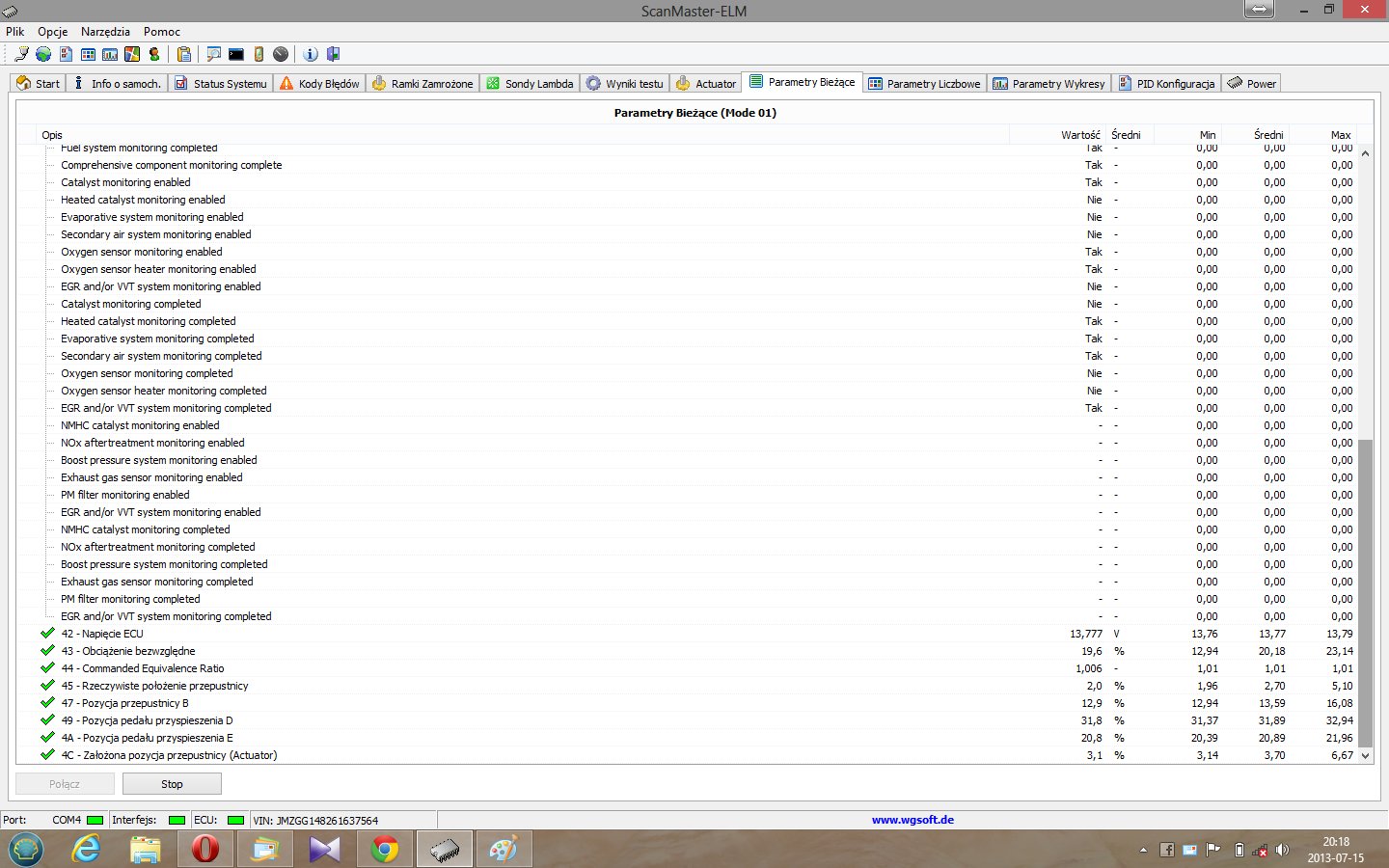The width and height of the screenshot is (1389, 868).
Task: Click the exit door toolbar icon
Action: (x=333, y=54)
